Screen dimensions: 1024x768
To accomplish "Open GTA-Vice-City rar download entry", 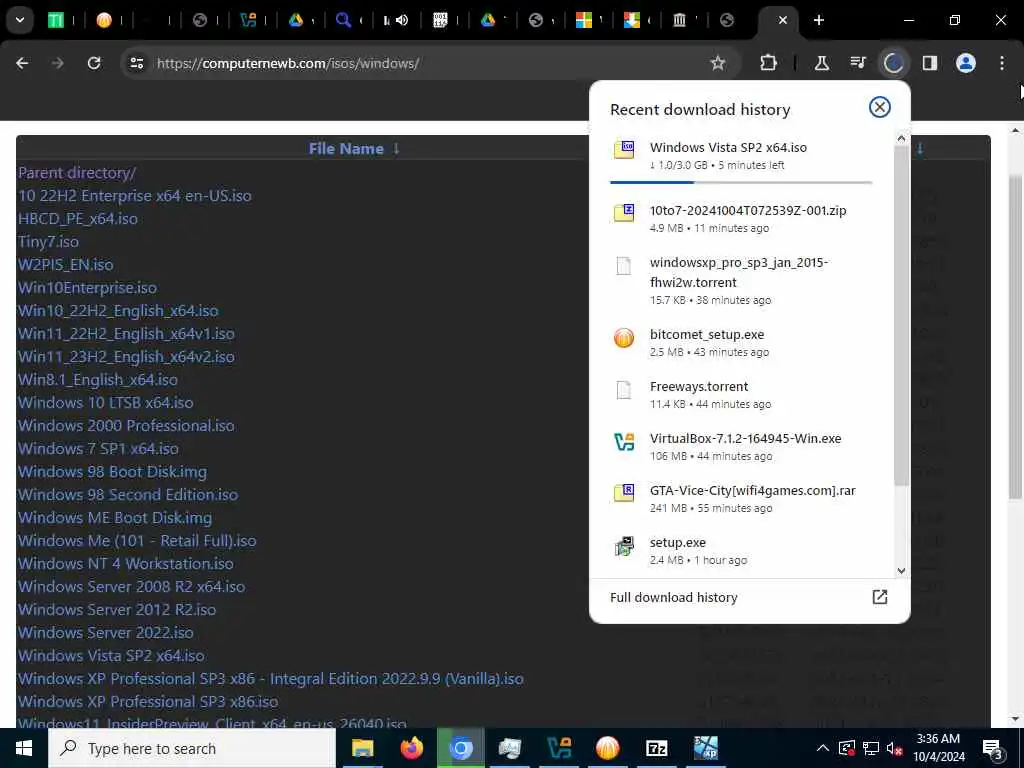I will point(741,499).
